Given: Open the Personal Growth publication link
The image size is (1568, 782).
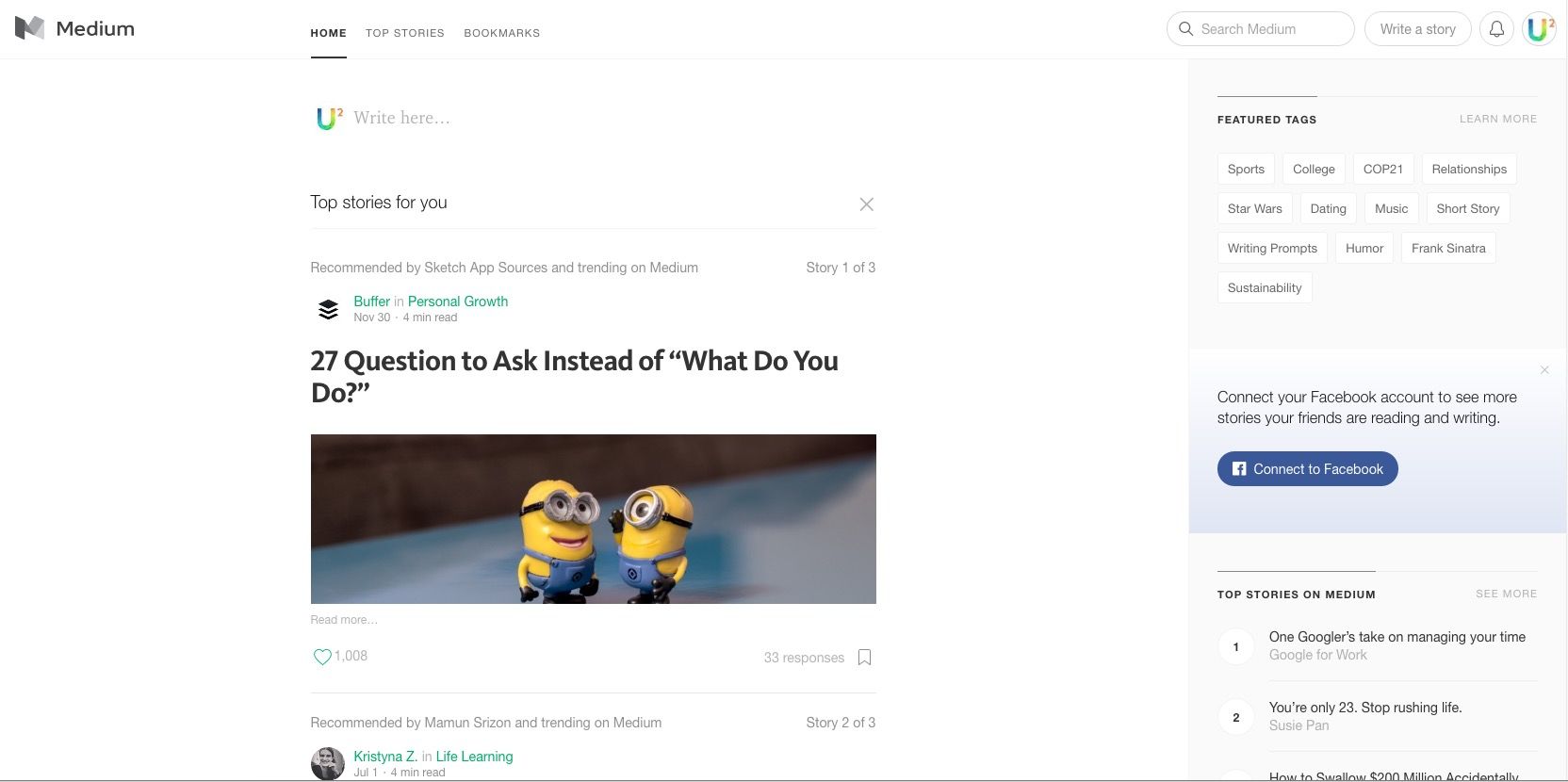Looking at the screenshot, I should (x=458, y=301).
